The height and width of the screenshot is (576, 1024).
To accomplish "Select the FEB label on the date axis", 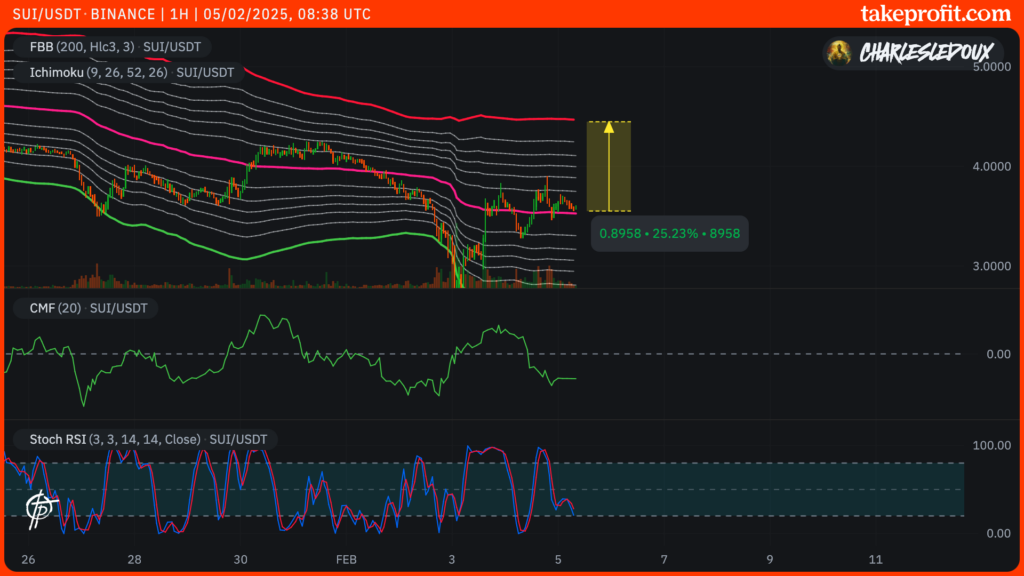I will (x=346, y=560).
